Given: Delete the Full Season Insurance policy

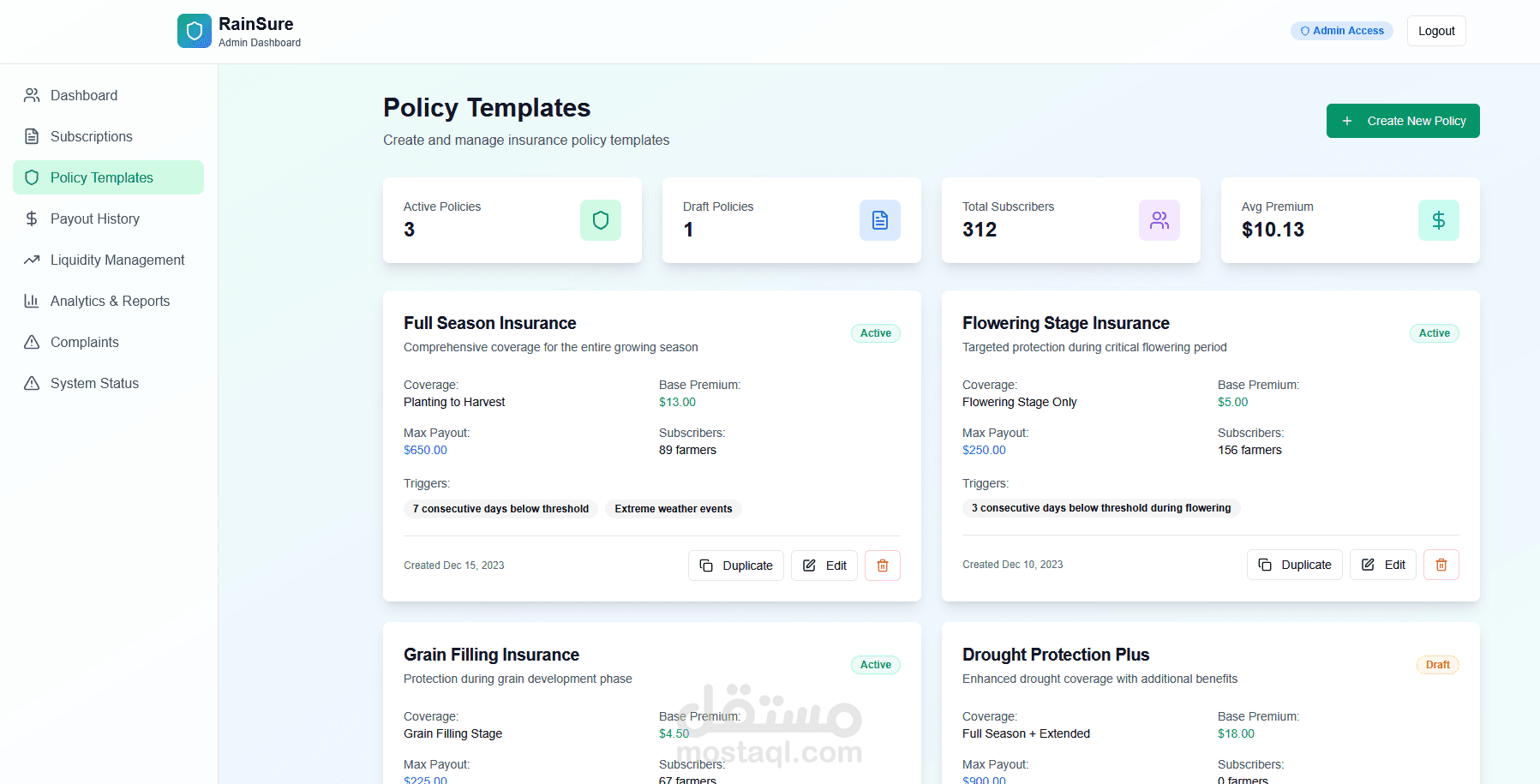Looking at the screenshot, I should [x=883, y=566].
